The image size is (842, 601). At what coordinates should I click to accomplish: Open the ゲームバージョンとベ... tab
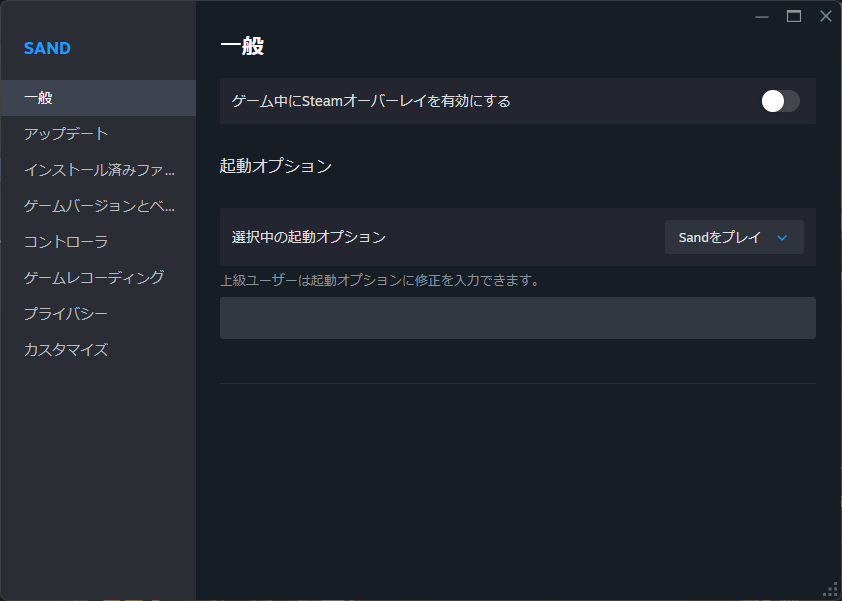pos(98,206)
